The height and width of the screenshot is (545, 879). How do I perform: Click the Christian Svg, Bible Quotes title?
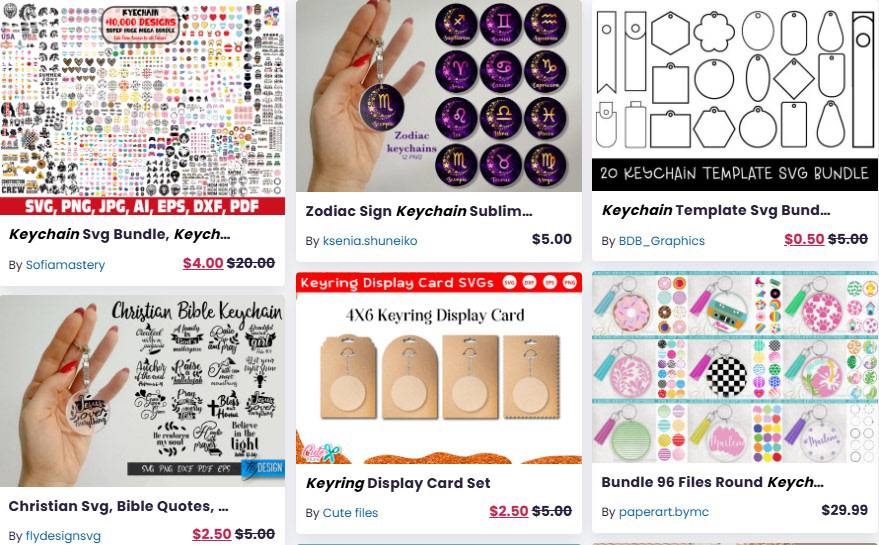click(118, 506)
